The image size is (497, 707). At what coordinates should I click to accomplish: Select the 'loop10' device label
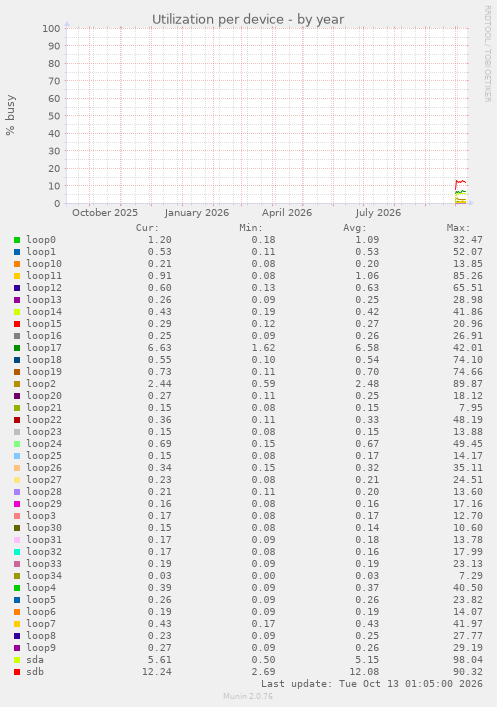pos(44,264)
